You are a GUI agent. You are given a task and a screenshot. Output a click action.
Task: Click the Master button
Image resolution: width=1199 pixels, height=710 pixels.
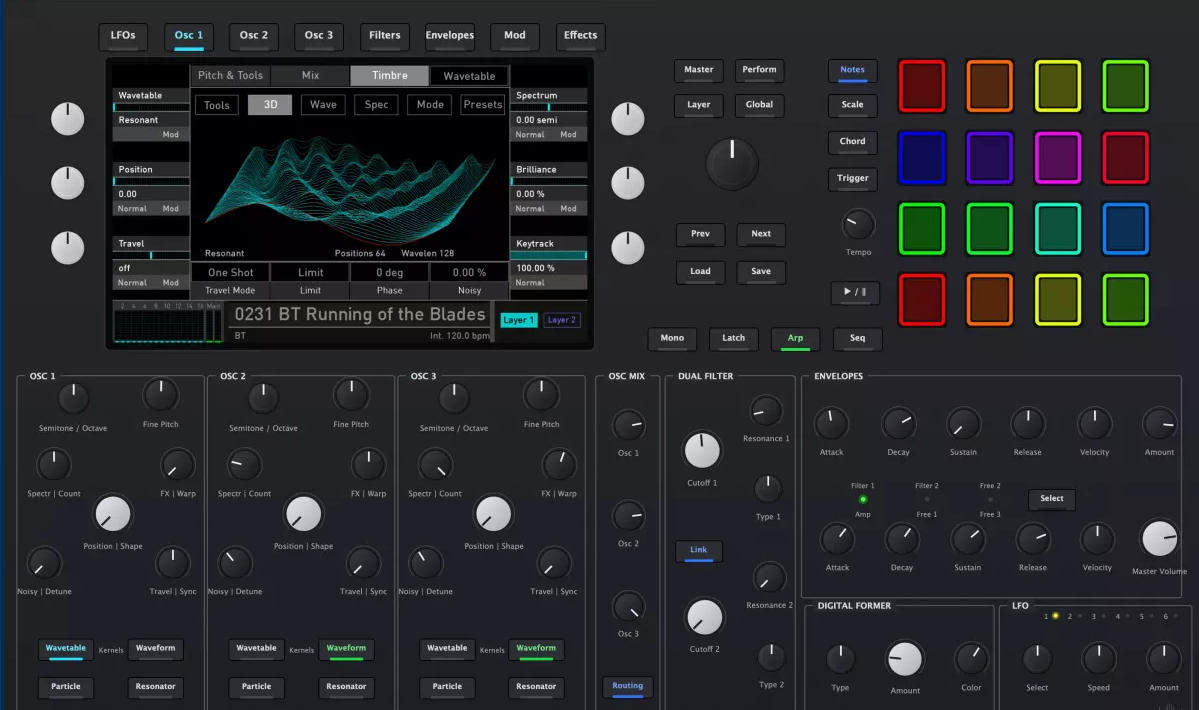click(699, 70)
